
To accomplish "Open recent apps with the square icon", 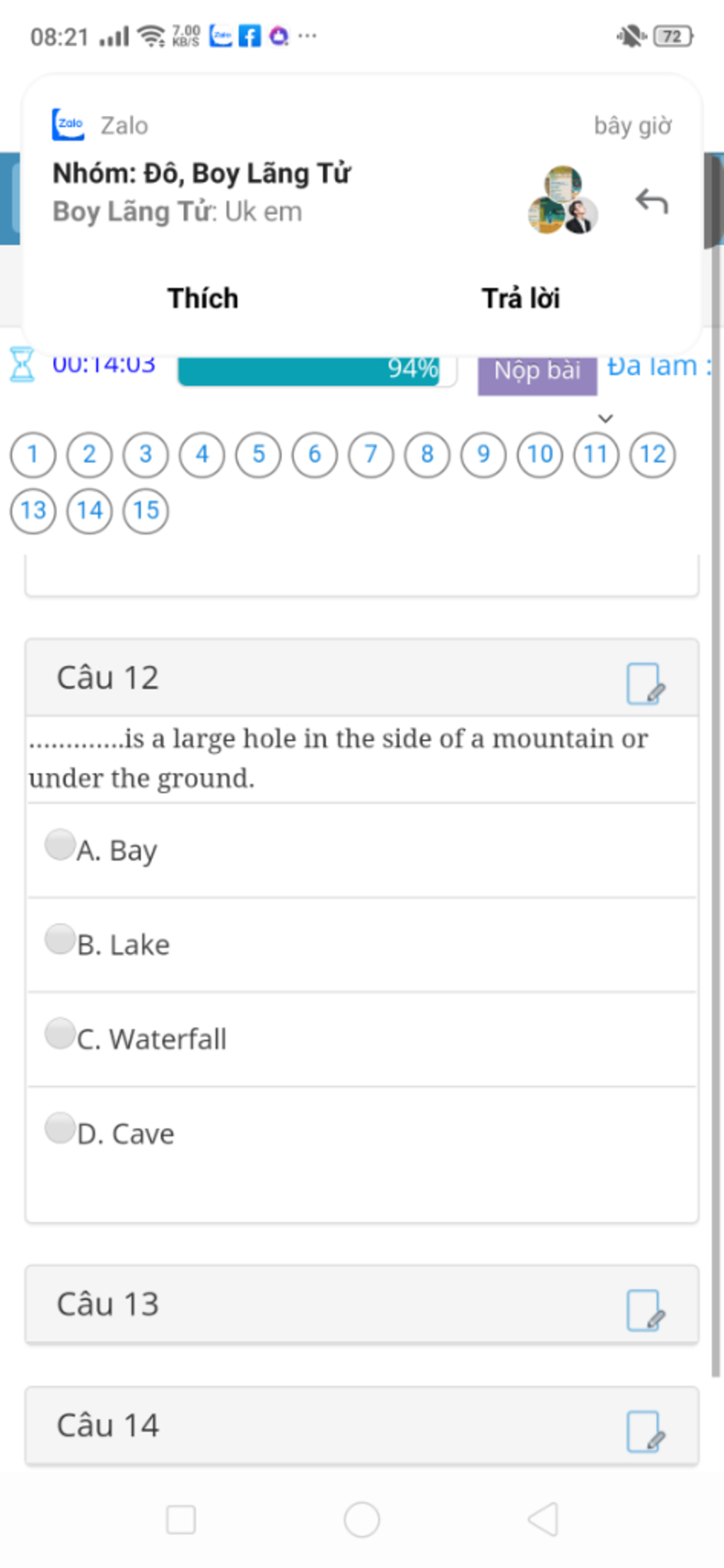I will (x=181, y=1519).
